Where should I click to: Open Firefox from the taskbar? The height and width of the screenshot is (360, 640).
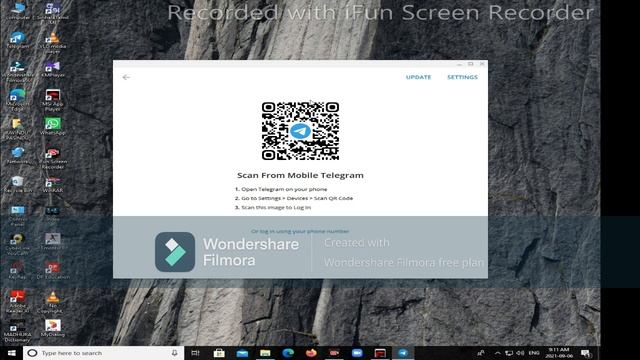311,353
